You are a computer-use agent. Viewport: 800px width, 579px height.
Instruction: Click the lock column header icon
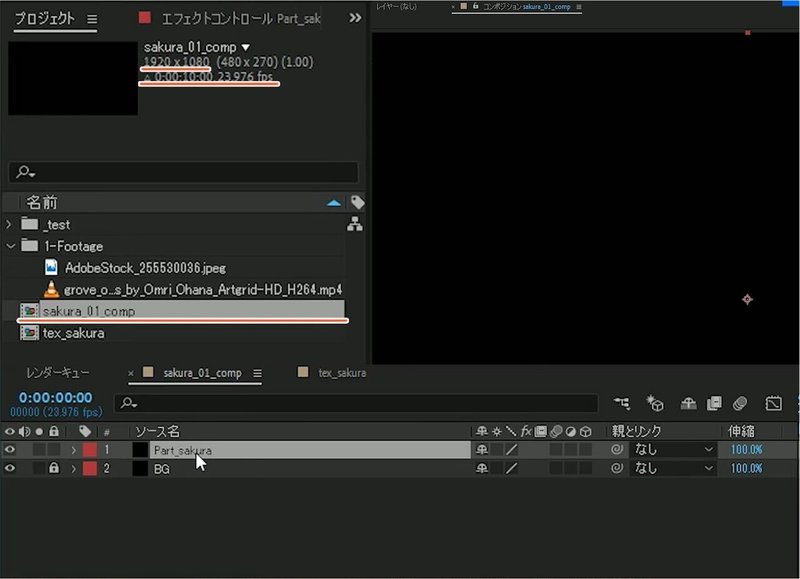[x=54, y=432]
